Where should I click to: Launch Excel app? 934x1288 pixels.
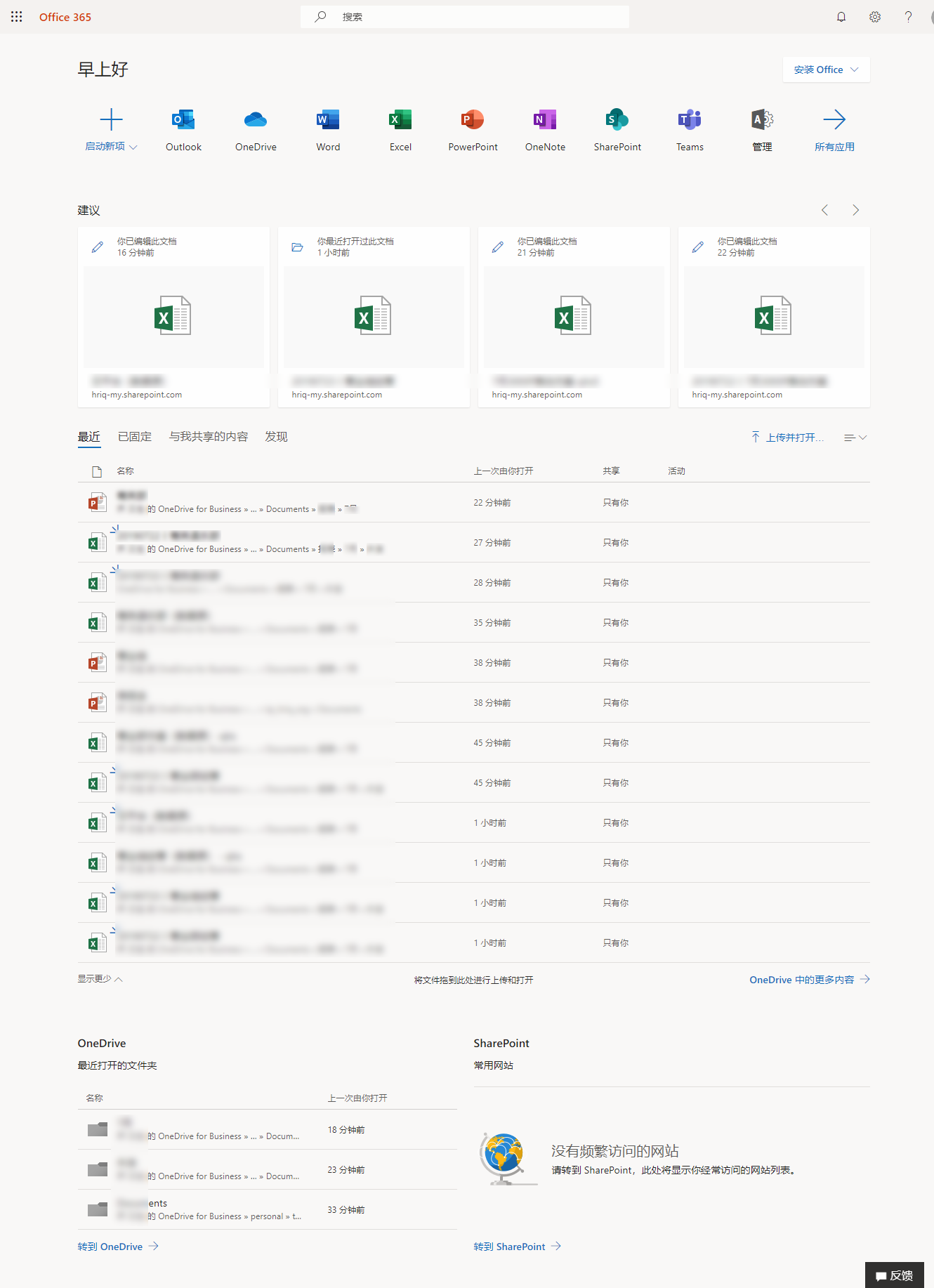[x=400, y=130]
